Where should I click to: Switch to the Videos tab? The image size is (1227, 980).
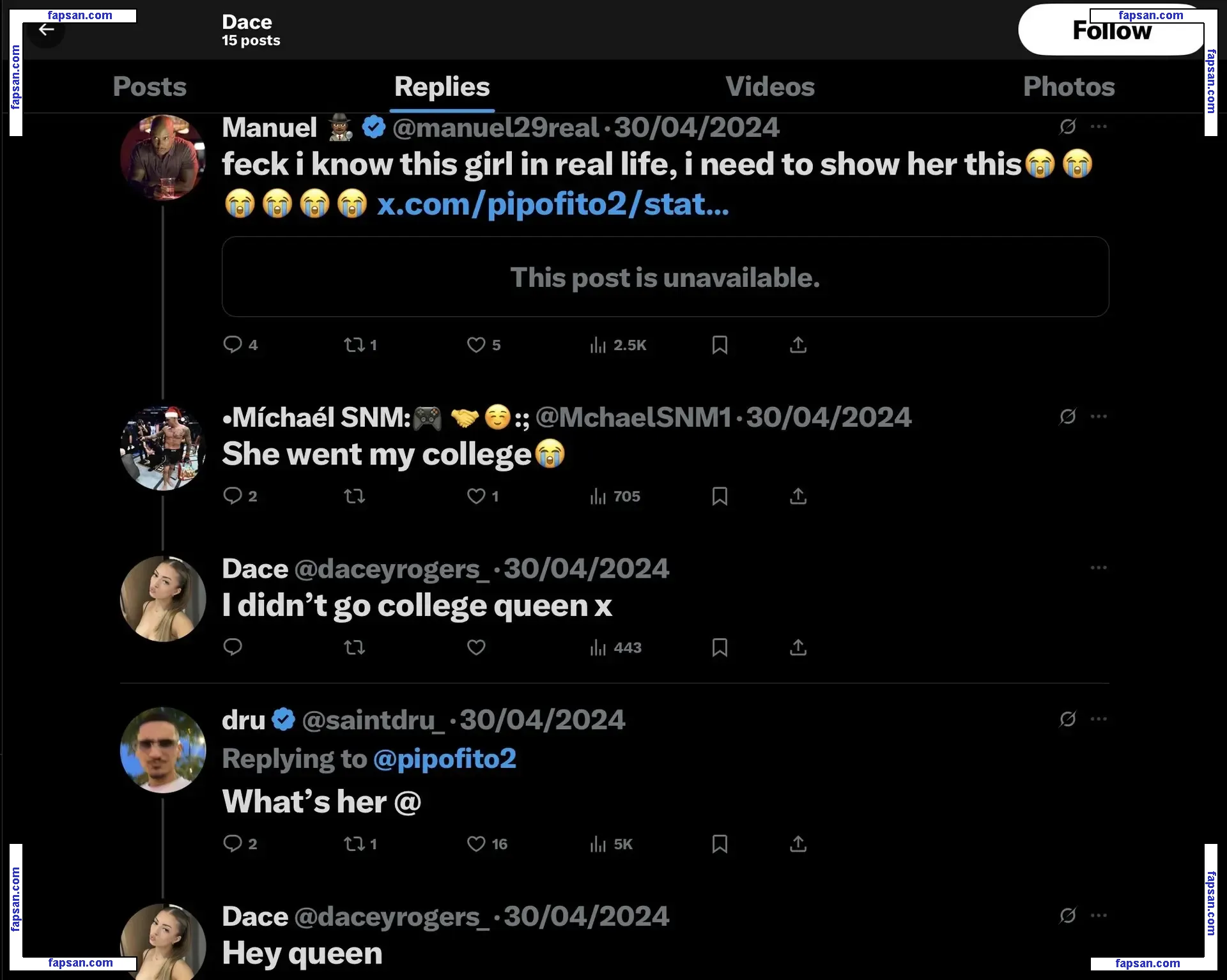click(x=770, y=87)
